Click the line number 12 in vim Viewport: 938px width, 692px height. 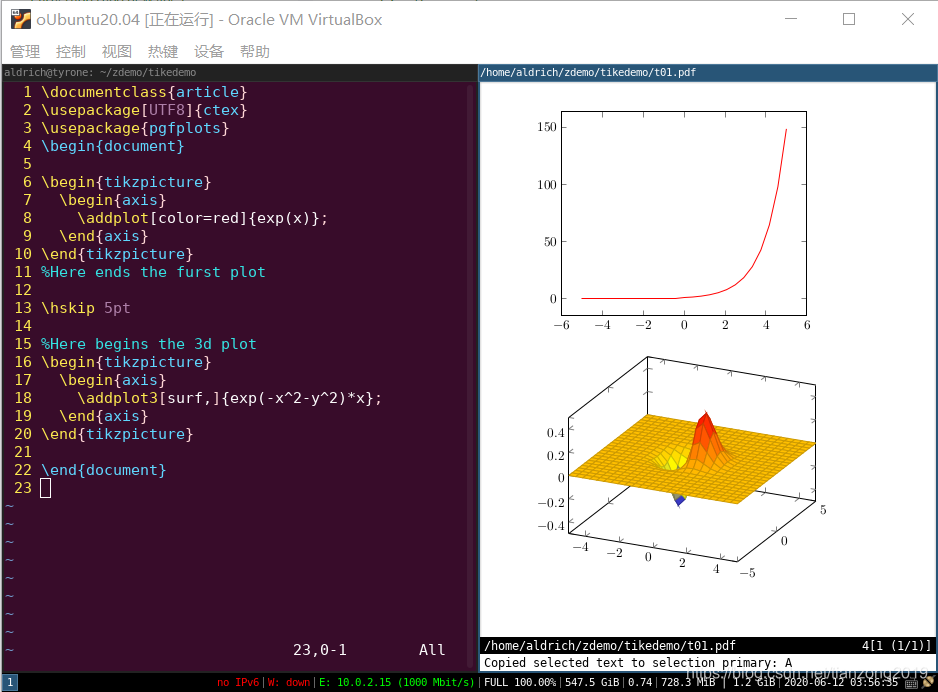pos(23,290)
